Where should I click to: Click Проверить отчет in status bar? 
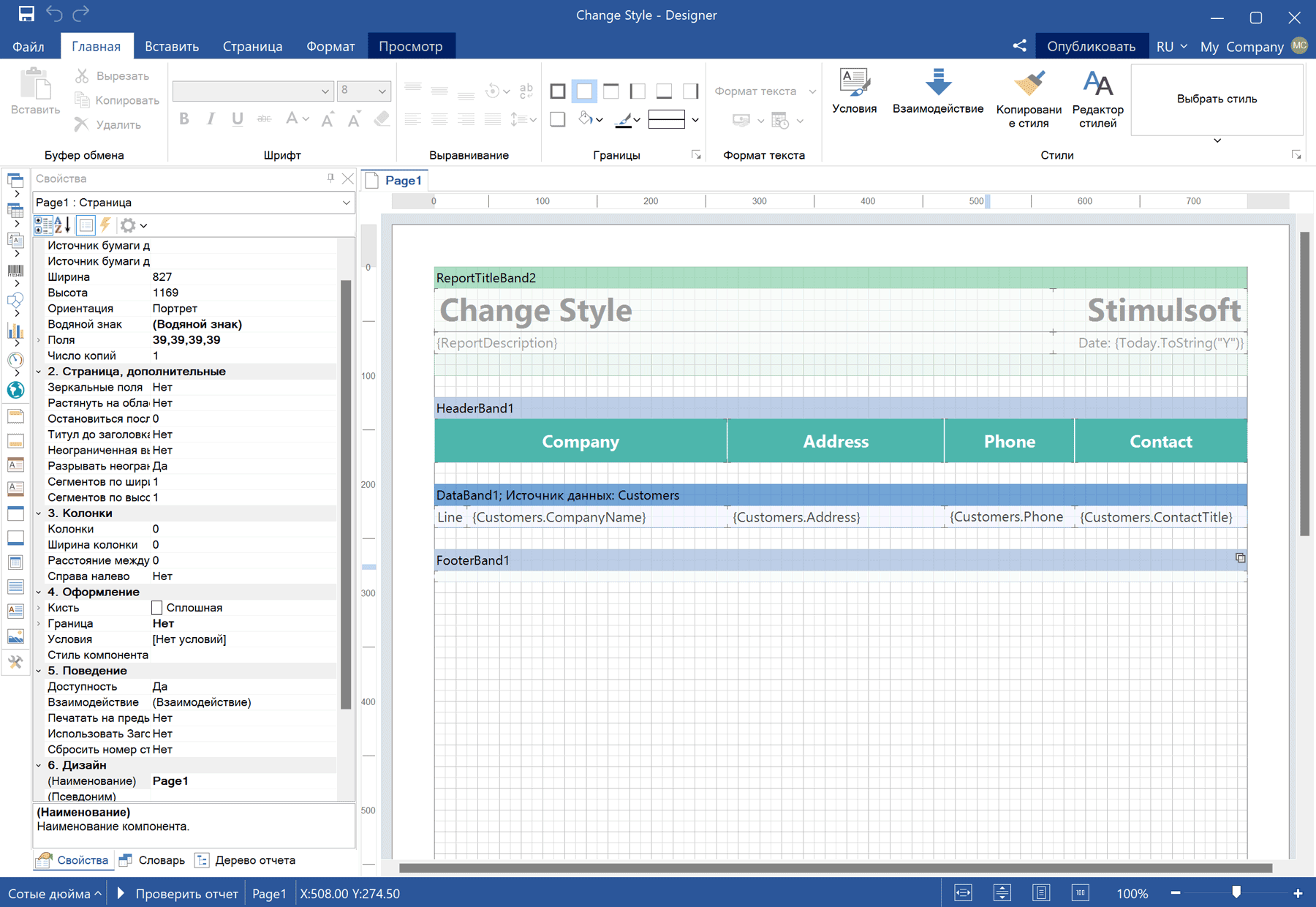pyautogui.click(x=178, y=893)
